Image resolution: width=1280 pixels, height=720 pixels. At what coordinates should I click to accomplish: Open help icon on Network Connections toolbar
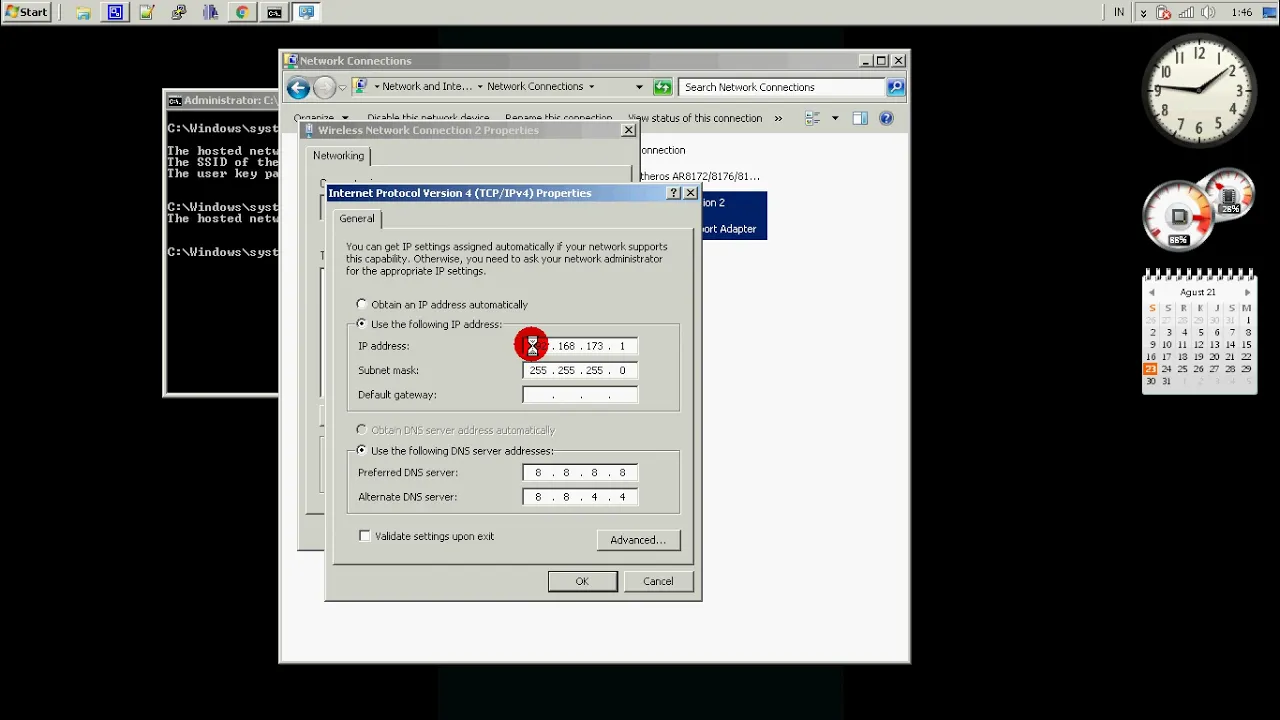click(886, 118)
